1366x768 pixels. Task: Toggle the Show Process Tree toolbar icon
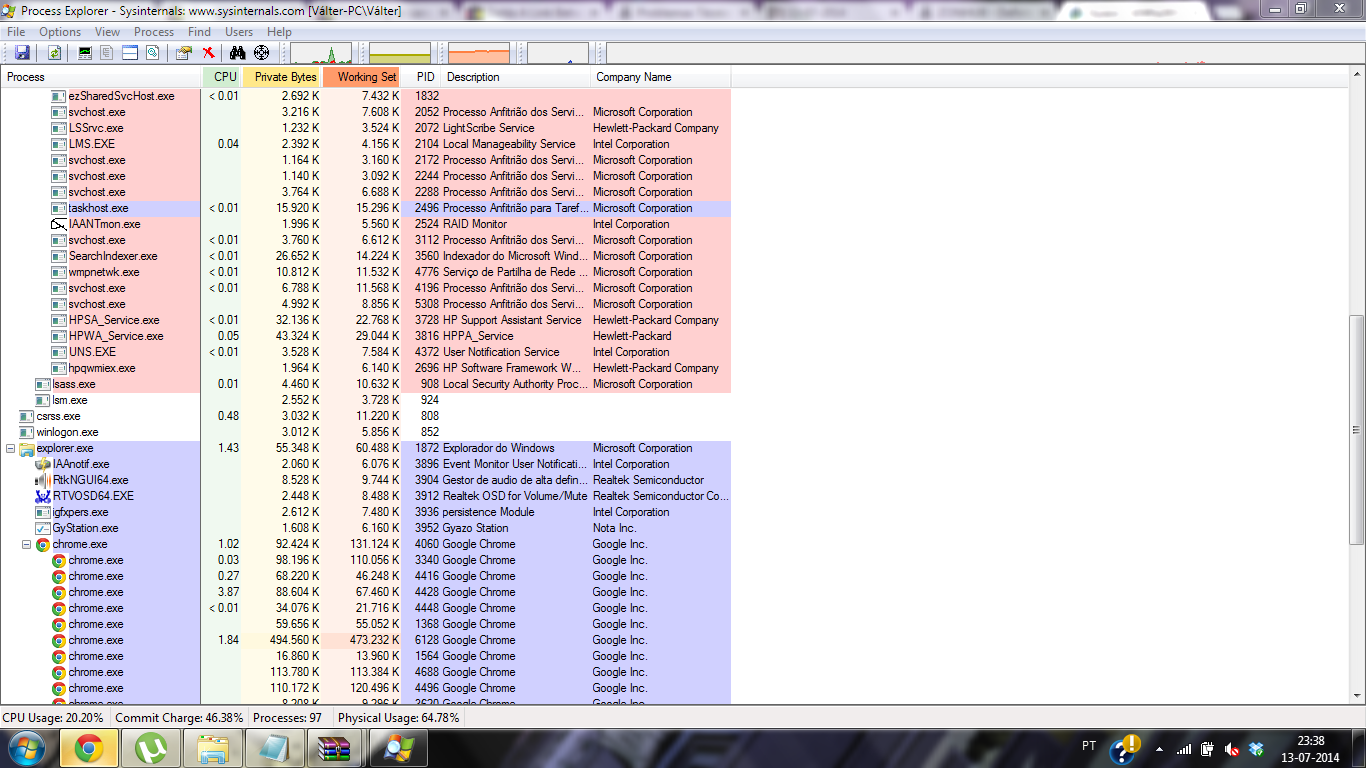tap(106, 53)
